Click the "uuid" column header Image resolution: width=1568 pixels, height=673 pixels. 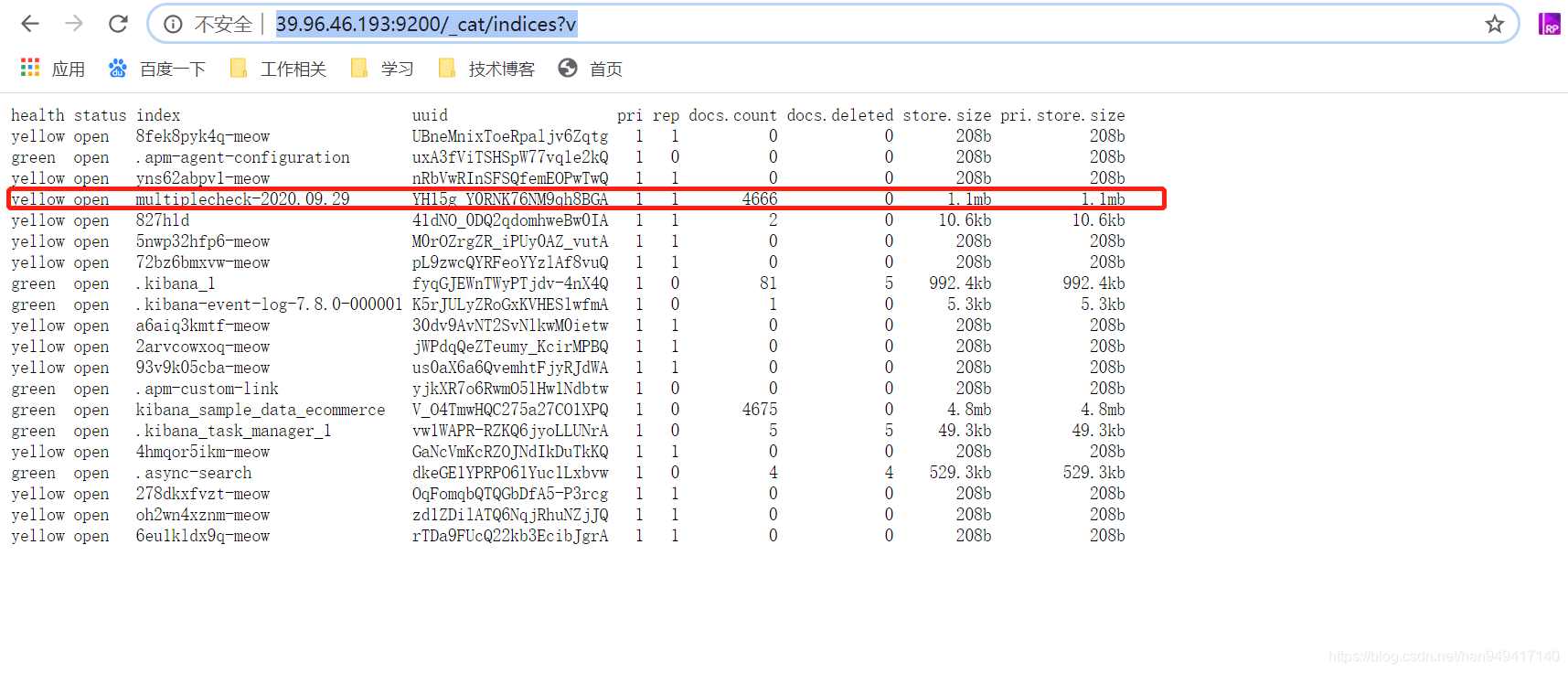(430, 115)
